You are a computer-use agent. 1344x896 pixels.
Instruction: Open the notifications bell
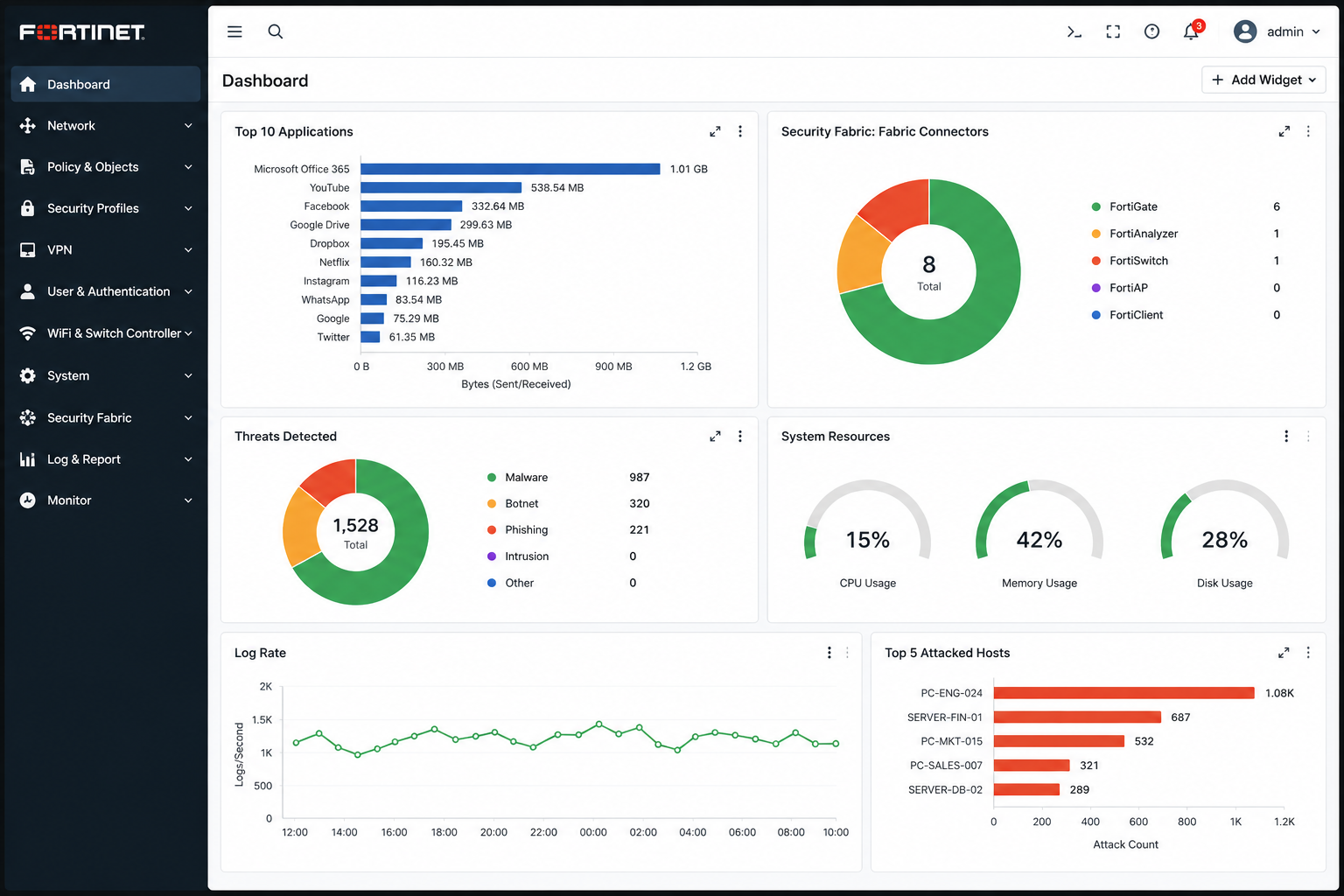[1191, 31]
